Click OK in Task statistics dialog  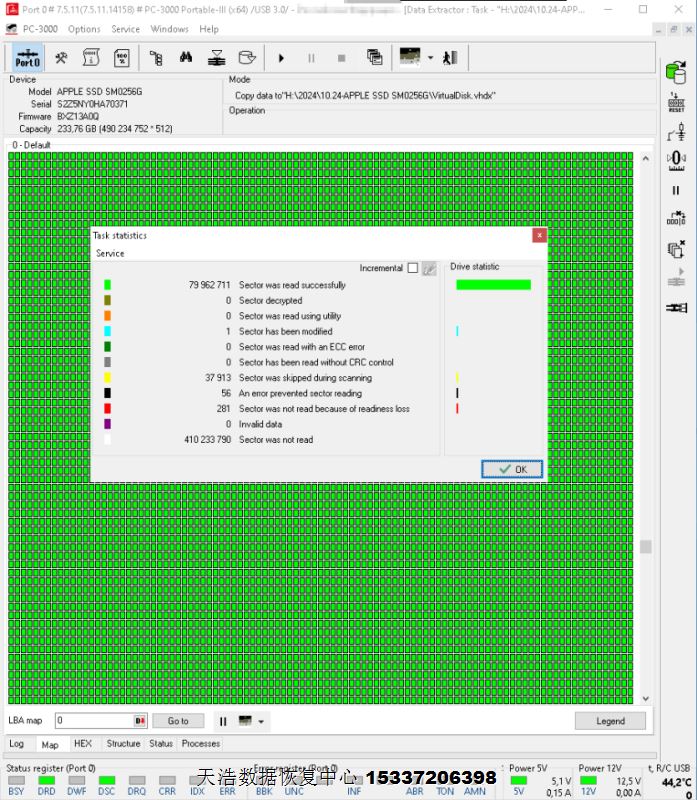[x=512, y=469]
